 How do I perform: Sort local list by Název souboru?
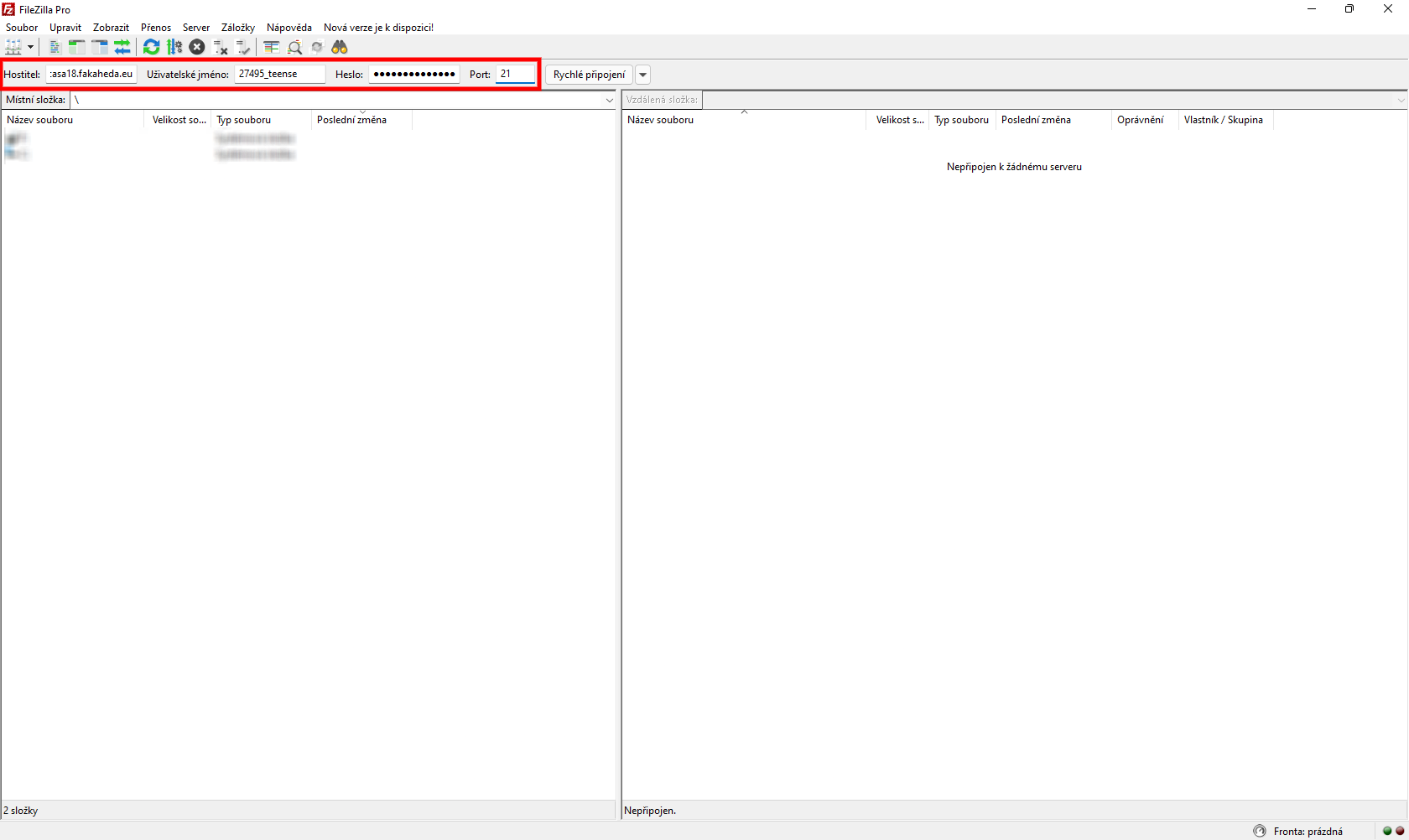point(73,120)
